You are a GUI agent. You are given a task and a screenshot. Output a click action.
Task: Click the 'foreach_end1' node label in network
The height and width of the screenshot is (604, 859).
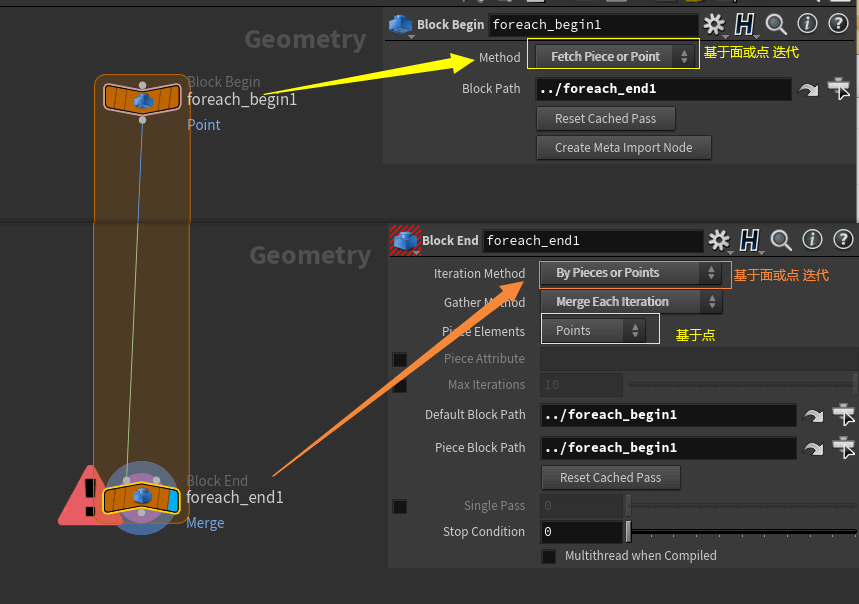(x=234, y=498)
